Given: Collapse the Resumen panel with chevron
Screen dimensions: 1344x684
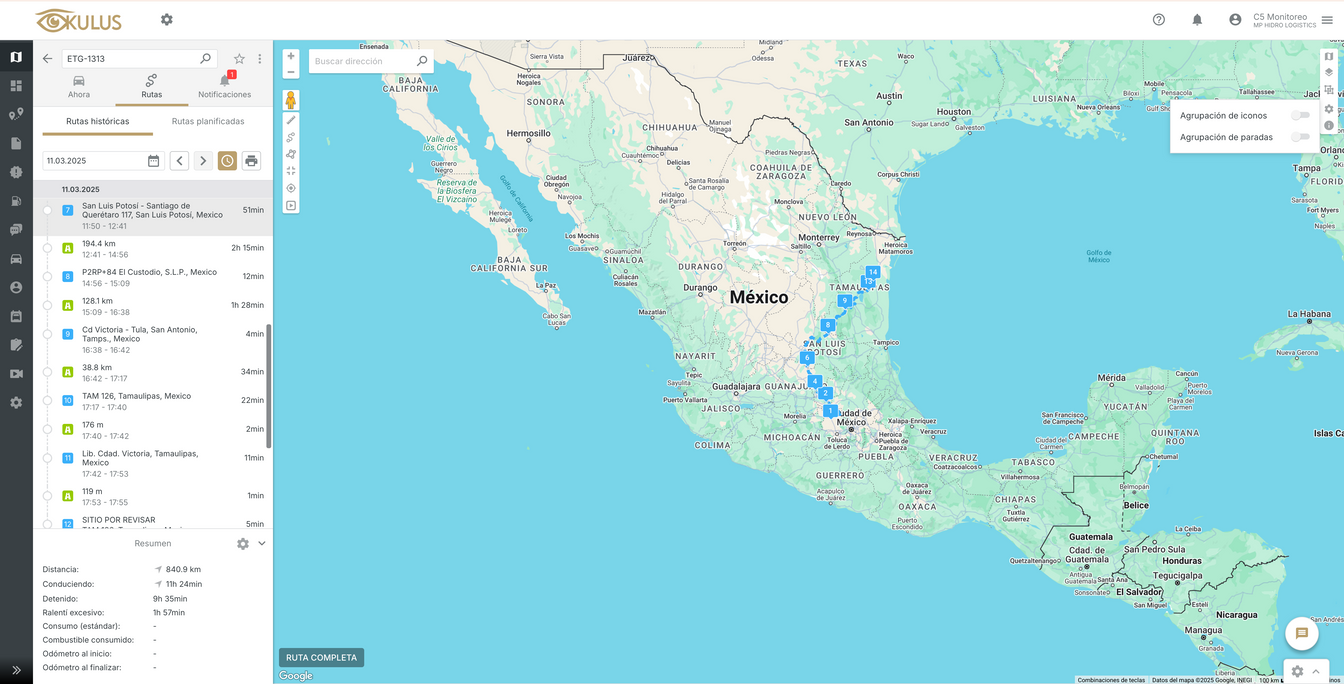Looking at the screenshot, I should pyautogui.click(x=262, y=544).
